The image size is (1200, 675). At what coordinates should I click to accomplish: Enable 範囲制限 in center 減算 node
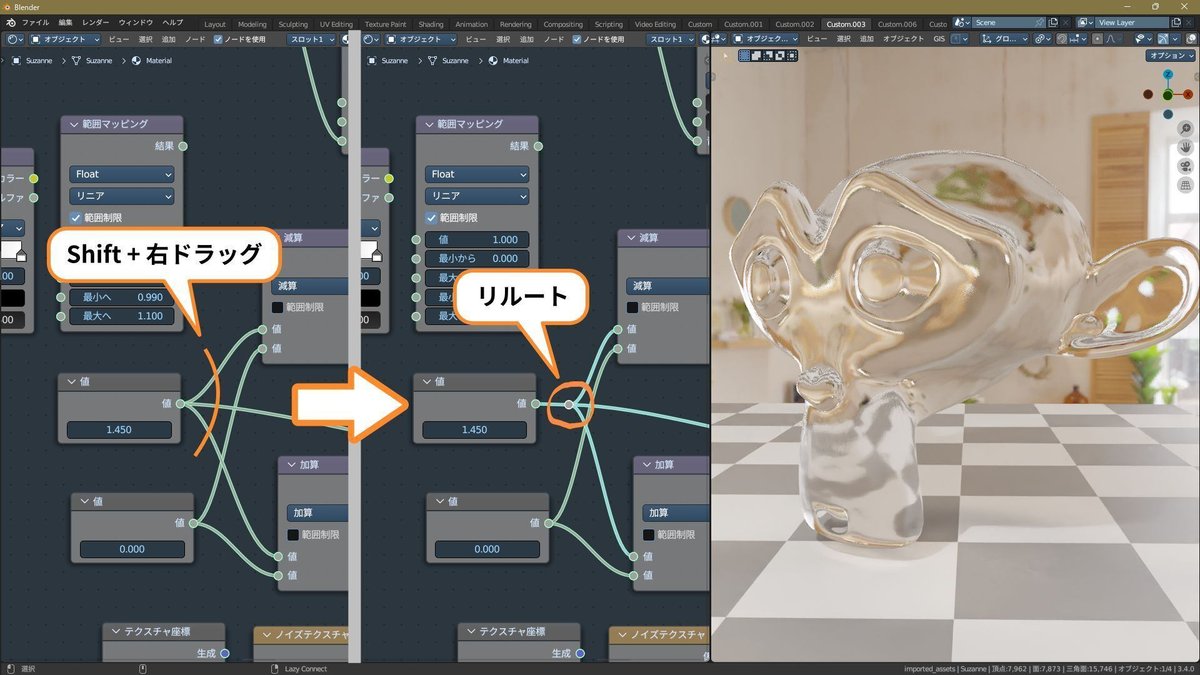[634, 307]
